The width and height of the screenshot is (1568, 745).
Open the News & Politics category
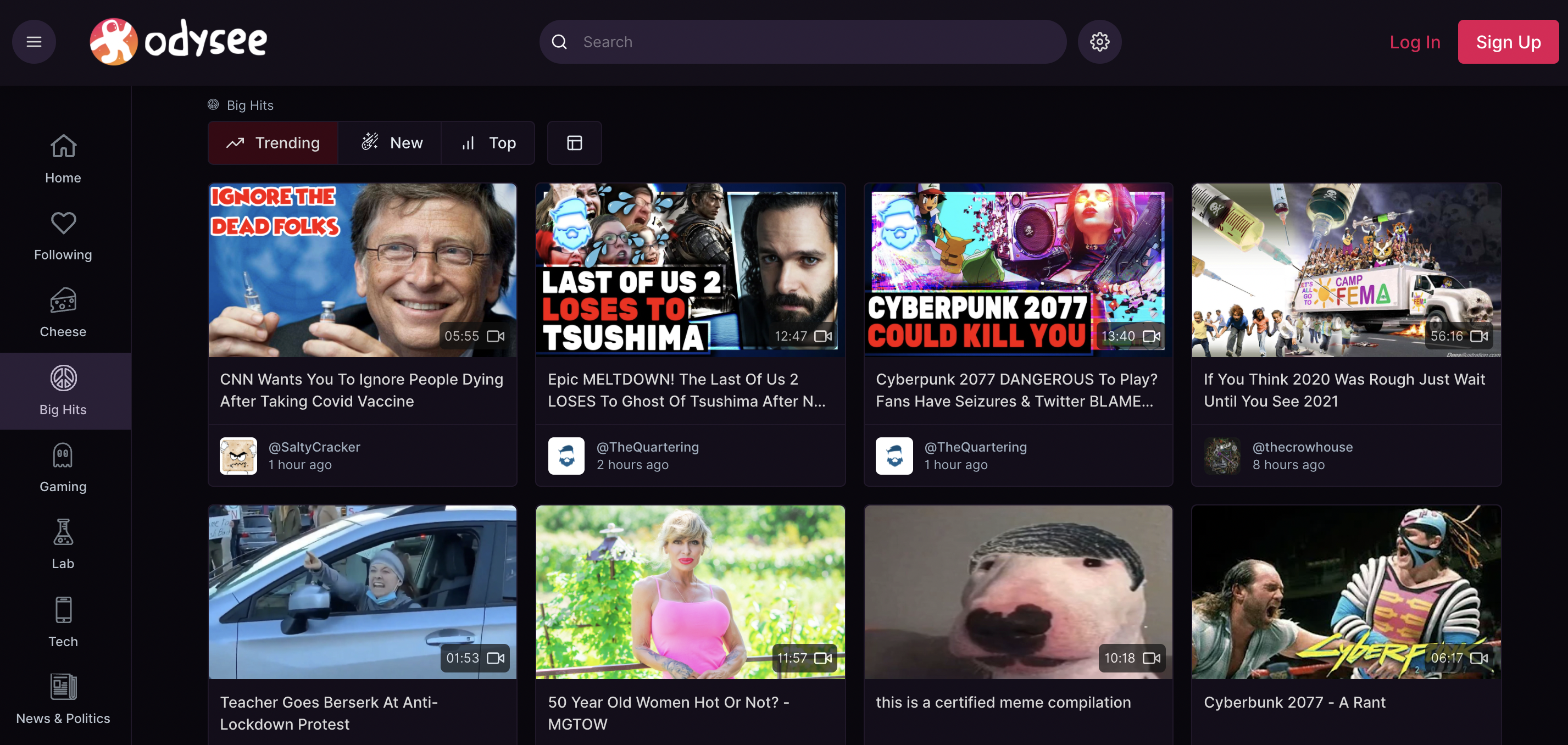coord(63,700)
